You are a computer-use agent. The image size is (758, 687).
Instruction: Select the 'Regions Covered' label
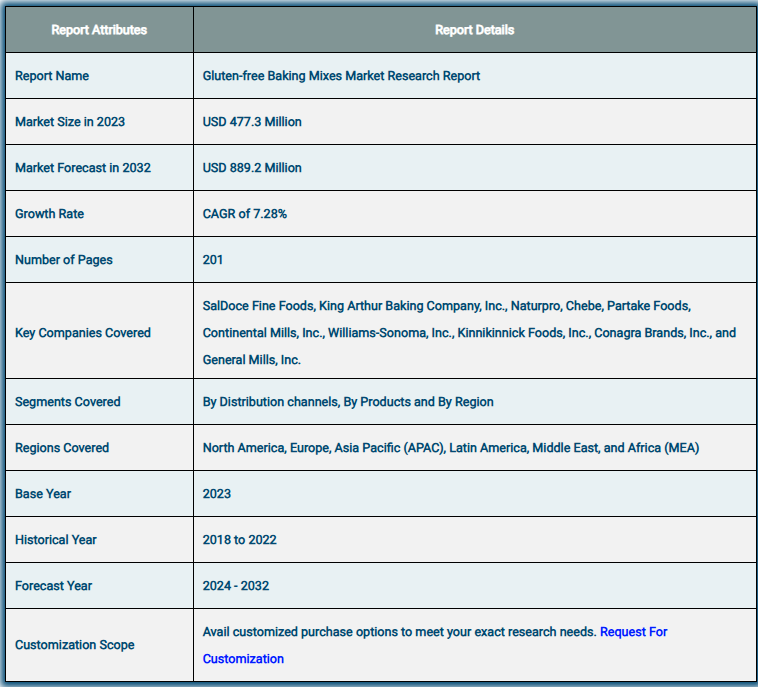(62, 448)
